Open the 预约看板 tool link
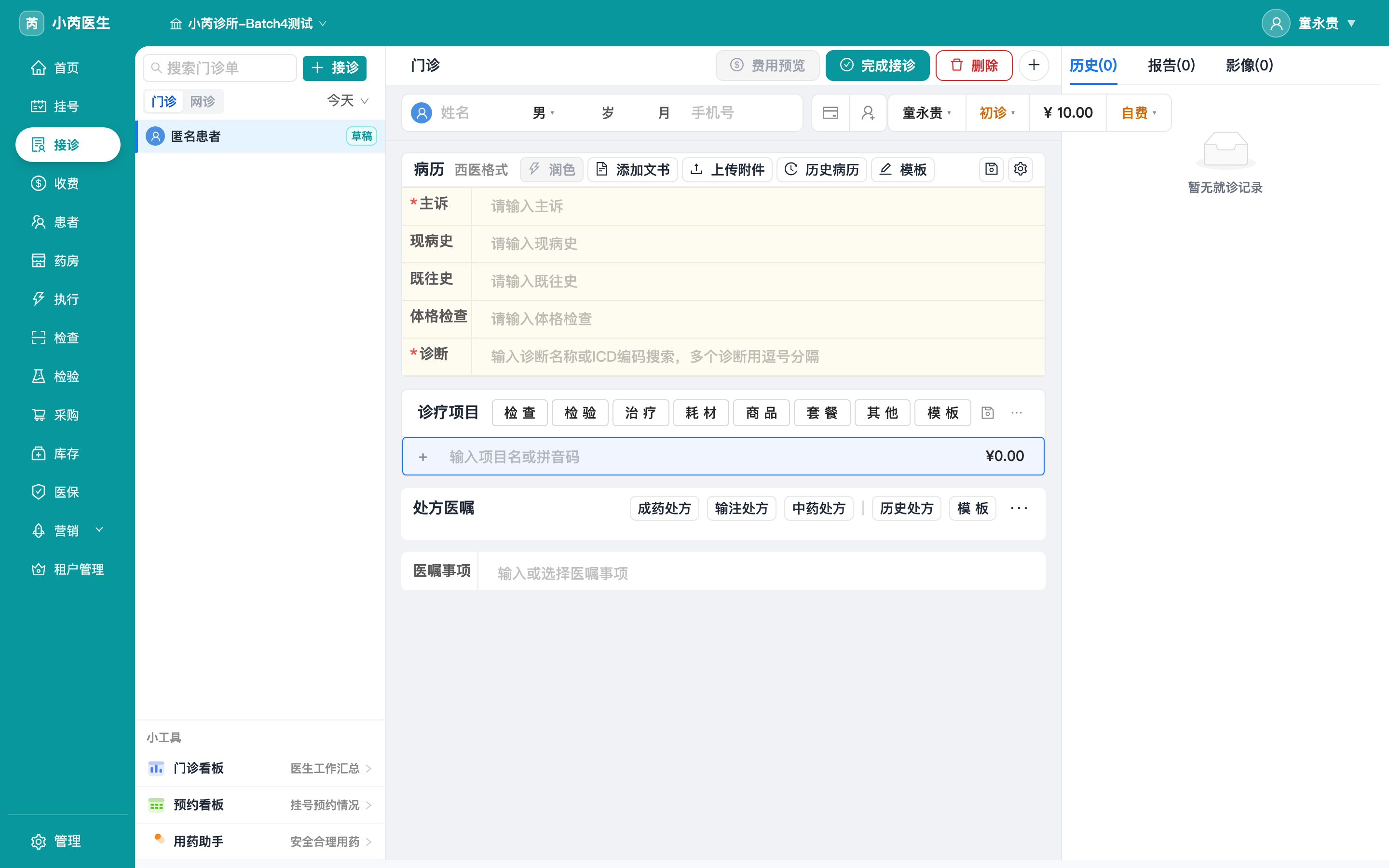The image size is (1389, 868). pos(260,805)
